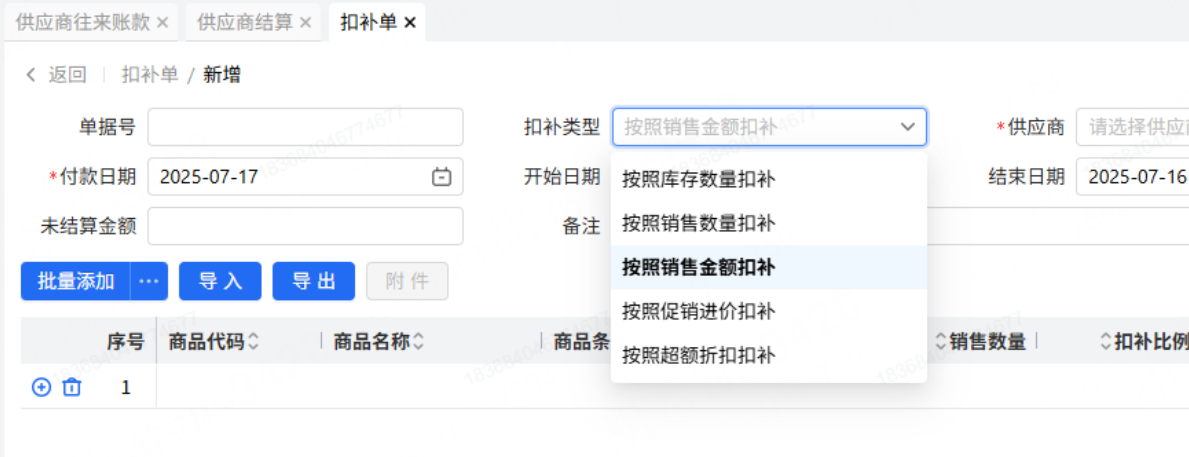Viewport: 1189px width, 457px height.
Task: Switch to 供应商往来账款 tab
Action: (83, 23)
